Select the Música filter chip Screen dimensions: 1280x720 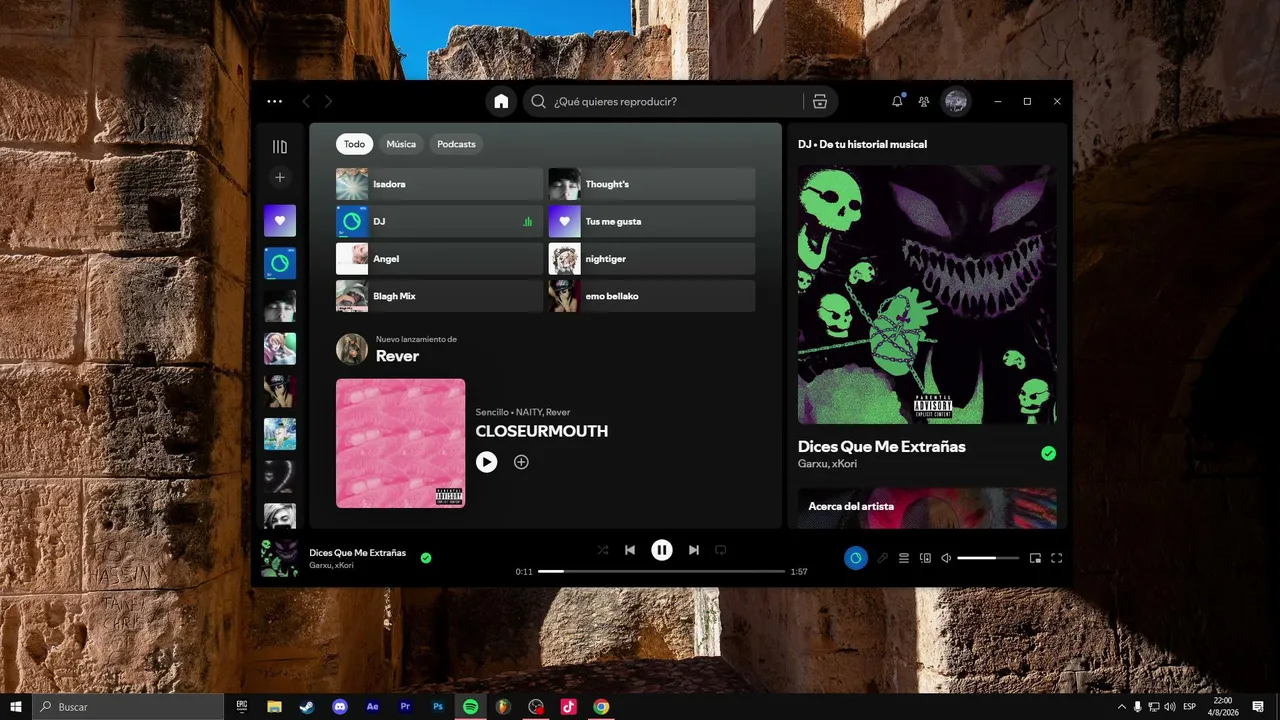coord(401,144)
